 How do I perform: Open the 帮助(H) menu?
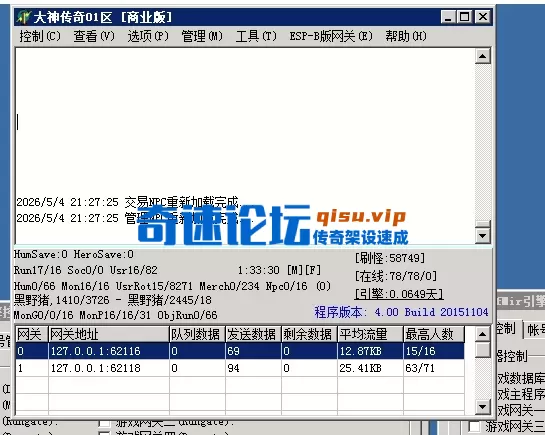click(x=406, y=36)
